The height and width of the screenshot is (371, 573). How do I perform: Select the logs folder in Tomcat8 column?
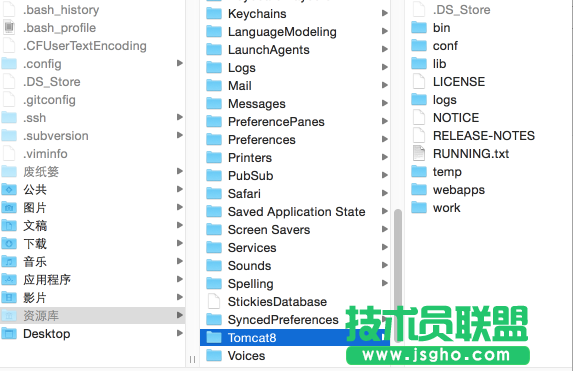tap(445, 100)
